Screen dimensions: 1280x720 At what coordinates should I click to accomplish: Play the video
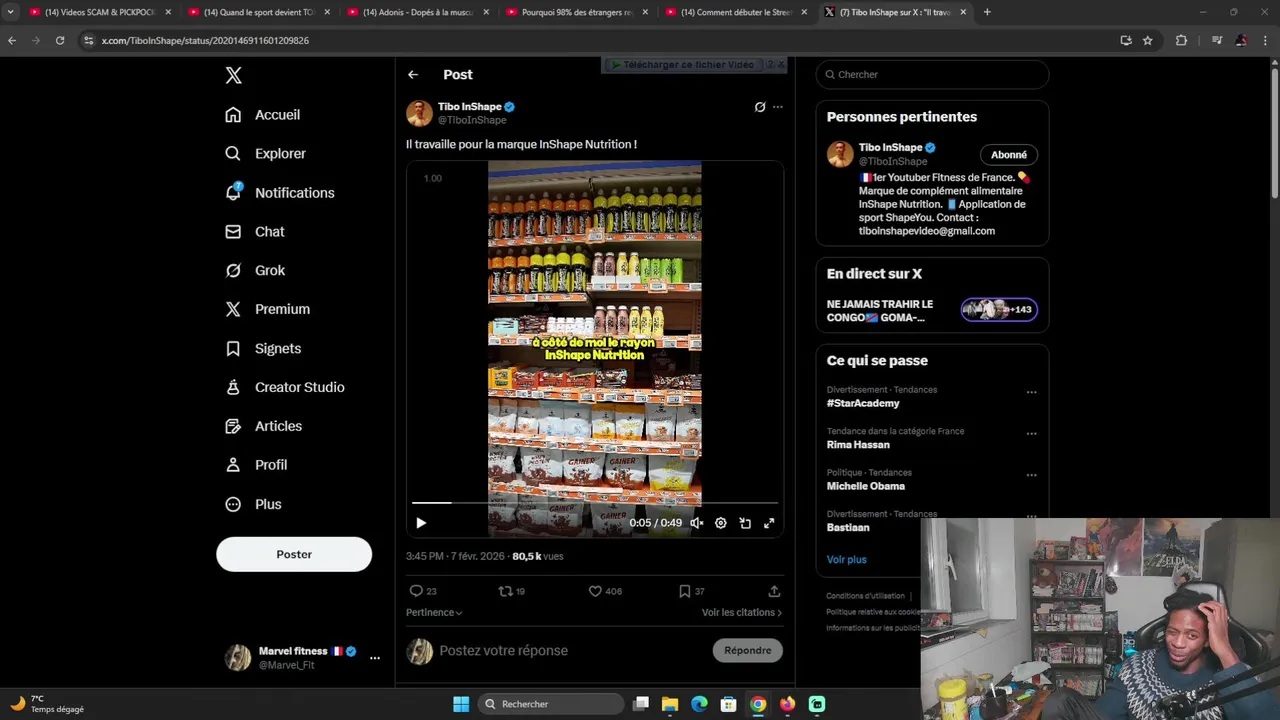pos(421,523)
